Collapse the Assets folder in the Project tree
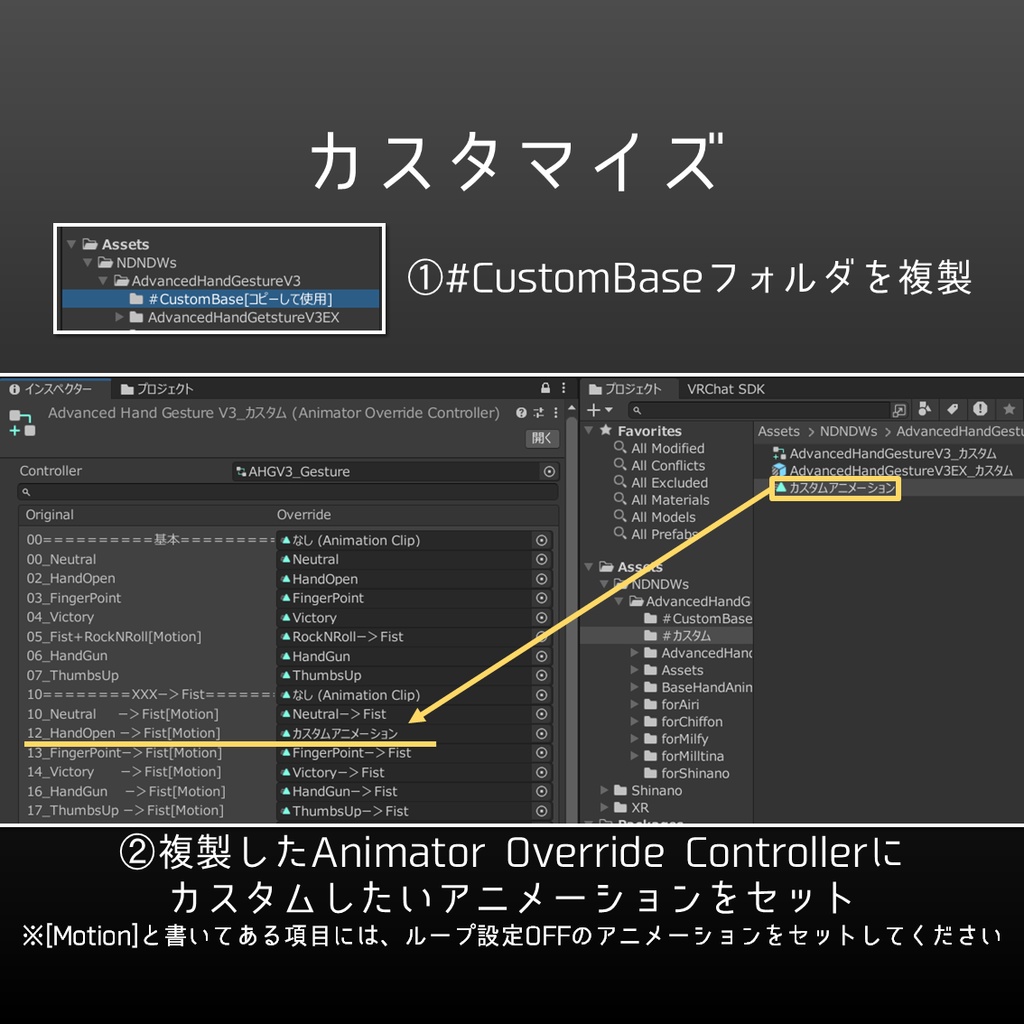The height and width of the screenshot is (1024, 1024). click(x=588, y=566)
